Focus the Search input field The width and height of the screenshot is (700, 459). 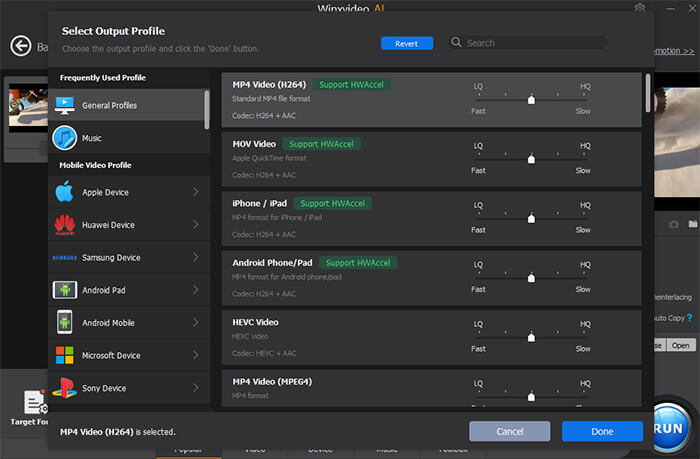528,43
